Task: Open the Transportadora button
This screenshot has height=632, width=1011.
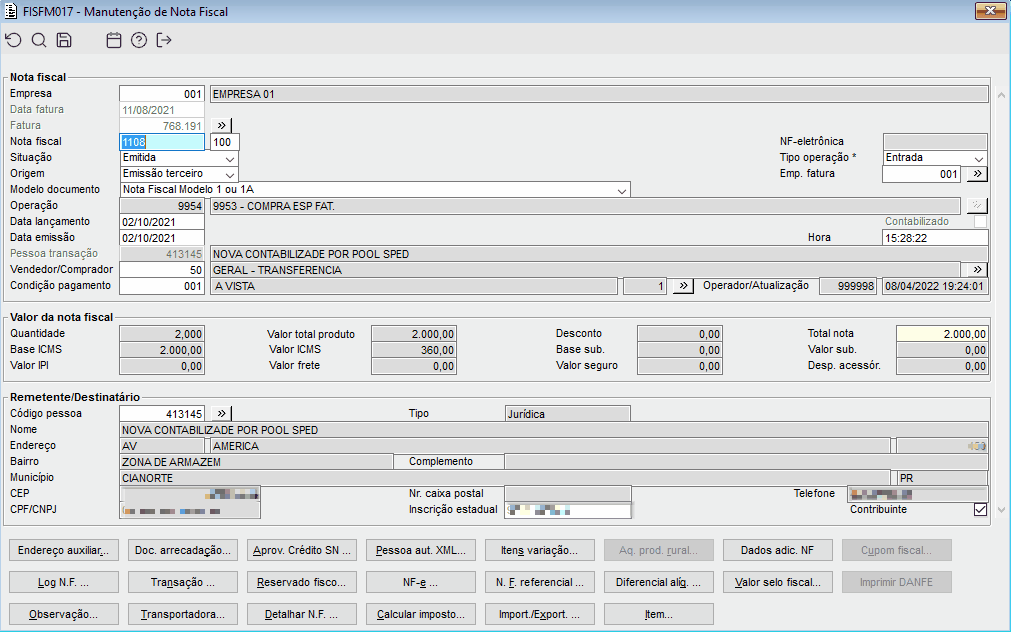Action: pos(182,614)
